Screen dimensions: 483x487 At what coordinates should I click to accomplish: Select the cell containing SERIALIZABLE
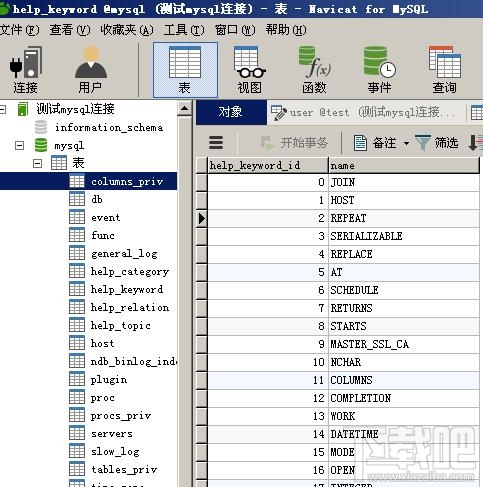point(404,236)
